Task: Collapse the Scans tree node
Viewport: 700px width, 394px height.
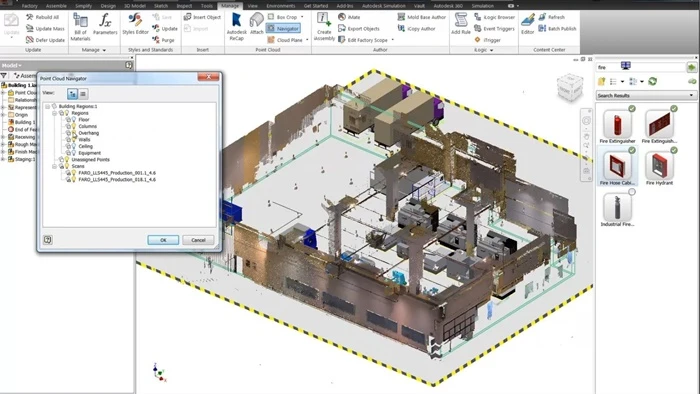Action: (x=54, y=166)
